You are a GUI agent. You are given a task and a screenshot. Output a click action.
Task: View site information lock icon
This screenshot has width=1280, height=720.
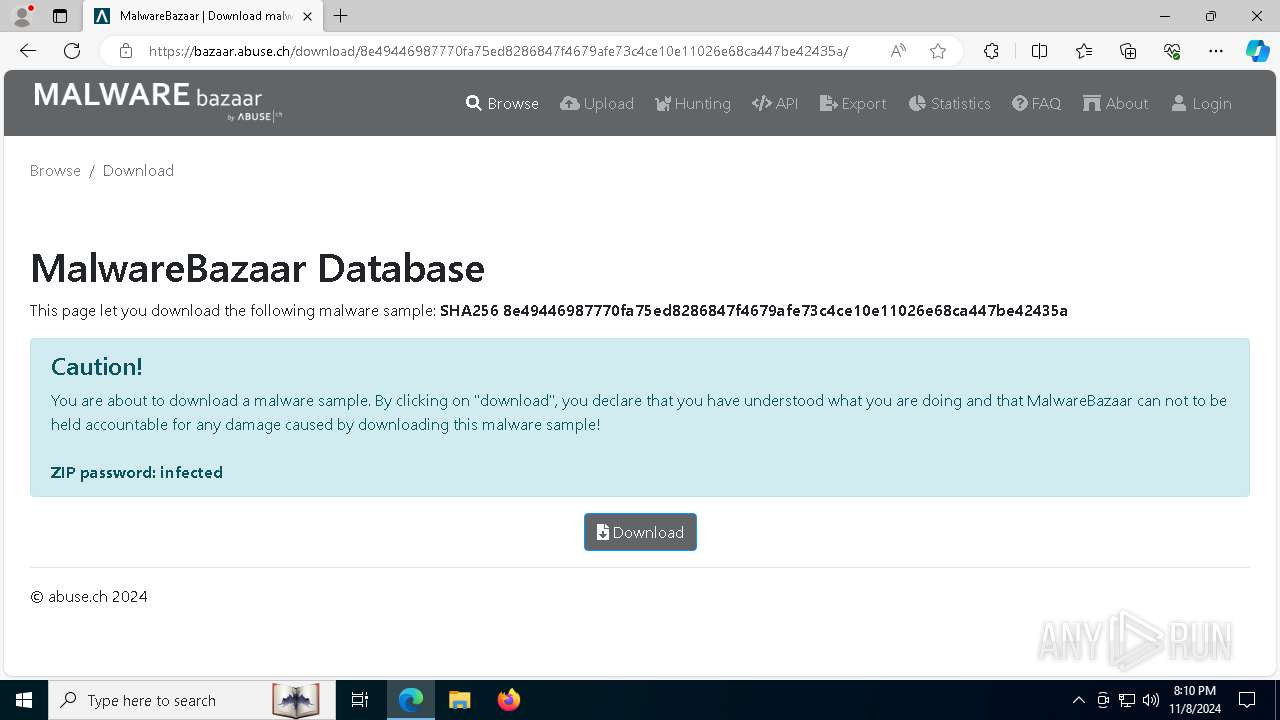click(x=126, y=51)
